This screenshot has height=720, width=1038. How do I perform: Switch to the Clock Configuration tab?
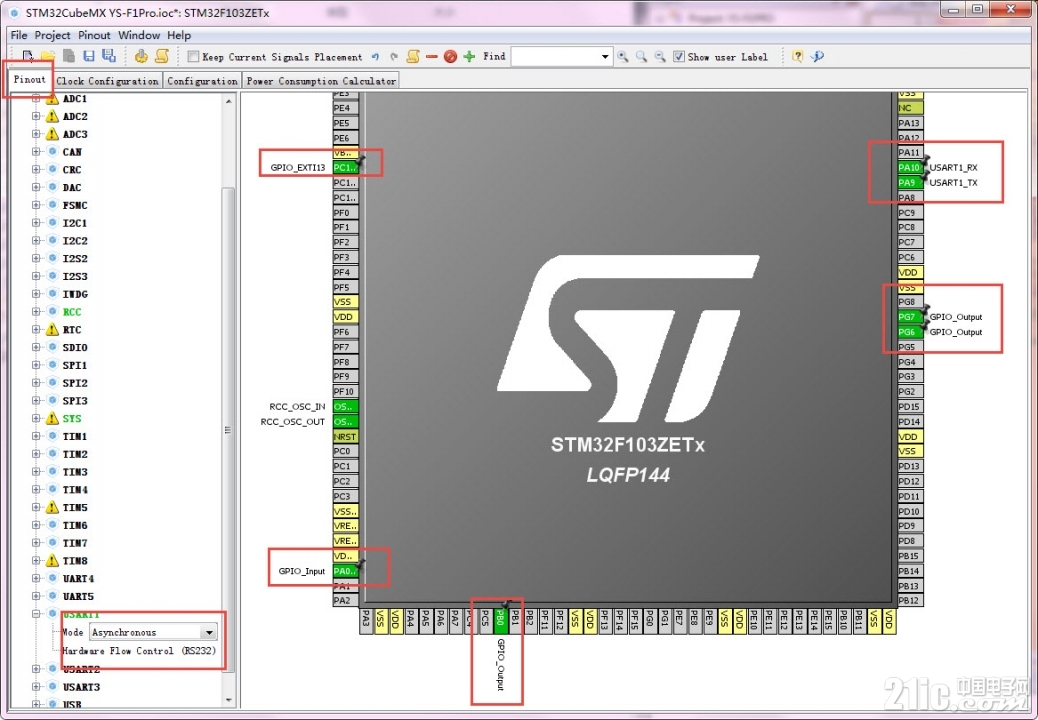pyautogui.click(x=107, y=81)
